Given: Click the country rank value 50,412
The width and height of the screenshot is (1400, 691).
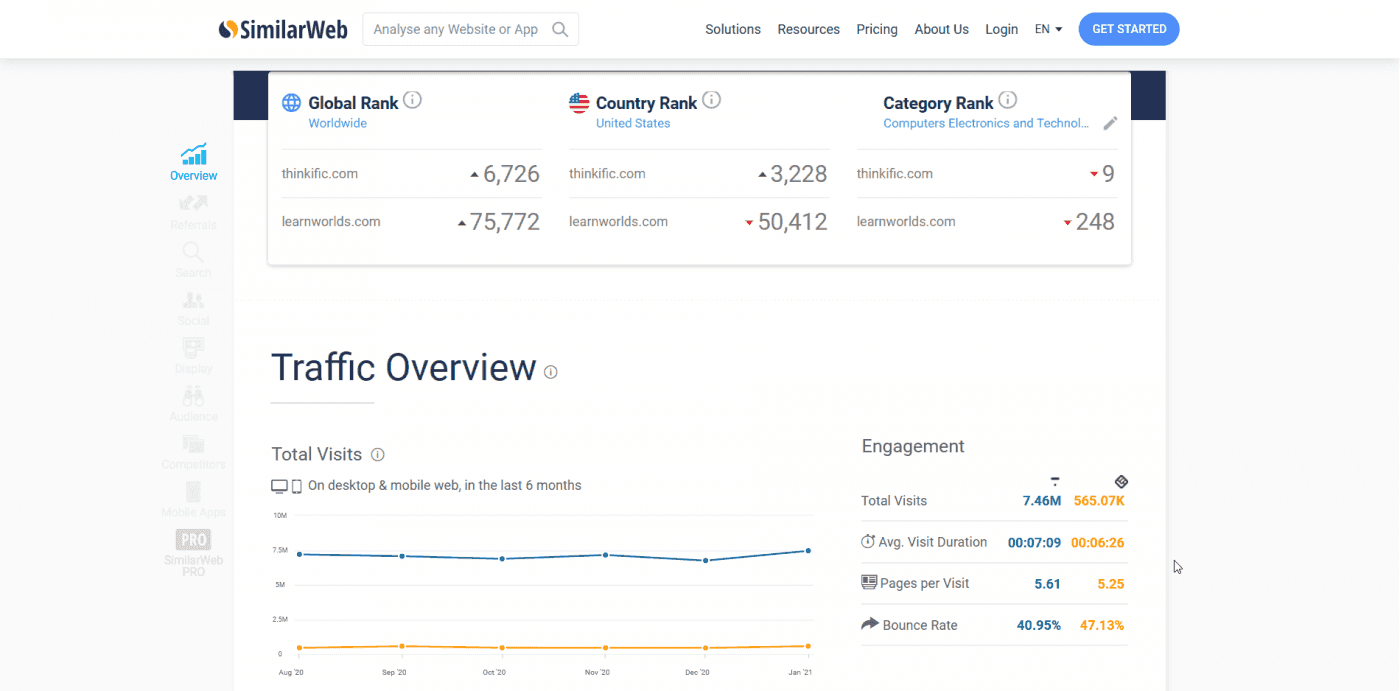Looking at the screenshot, I should [x=793, y=222].
